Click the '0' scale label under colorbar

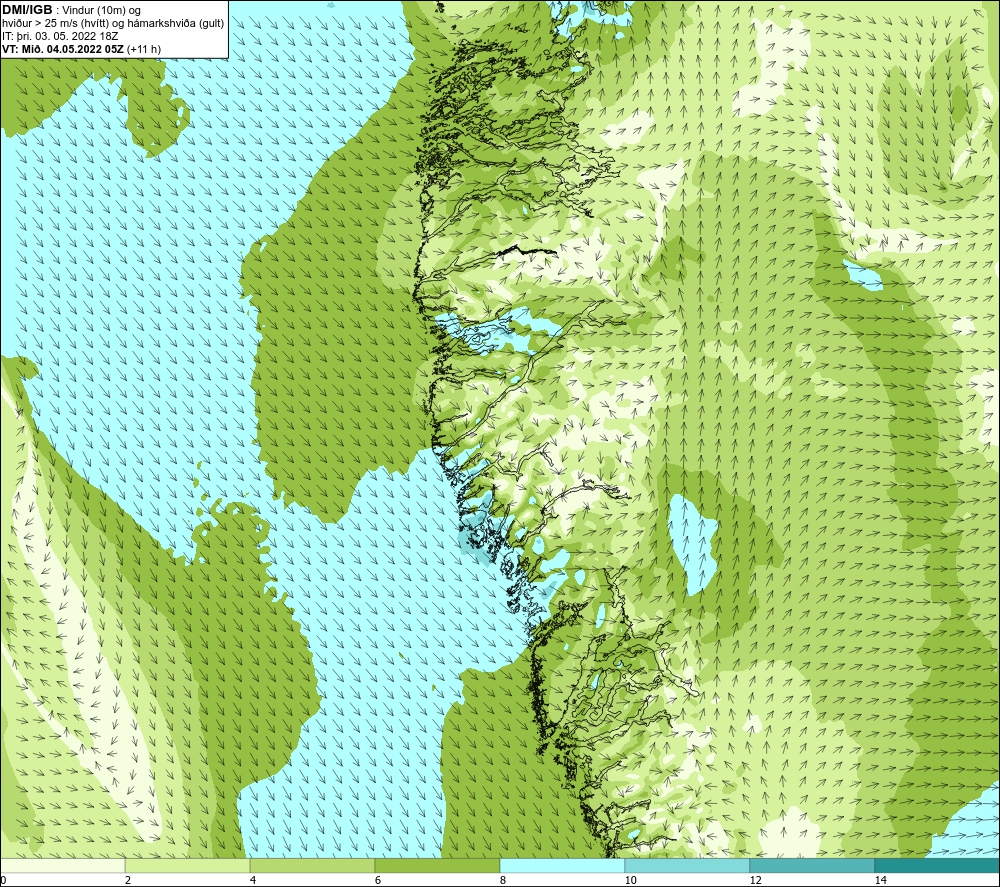click(4, 880)
